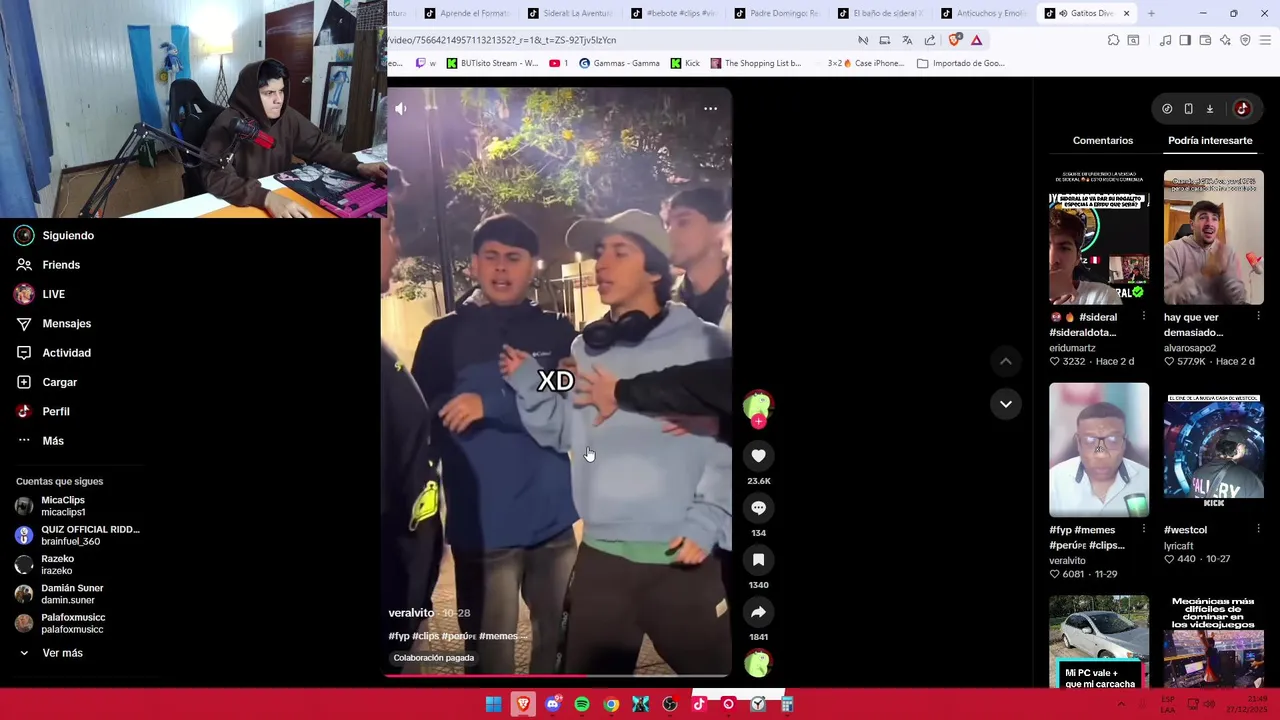Click the #fyp hashtag in the caption

coord(399,636)
